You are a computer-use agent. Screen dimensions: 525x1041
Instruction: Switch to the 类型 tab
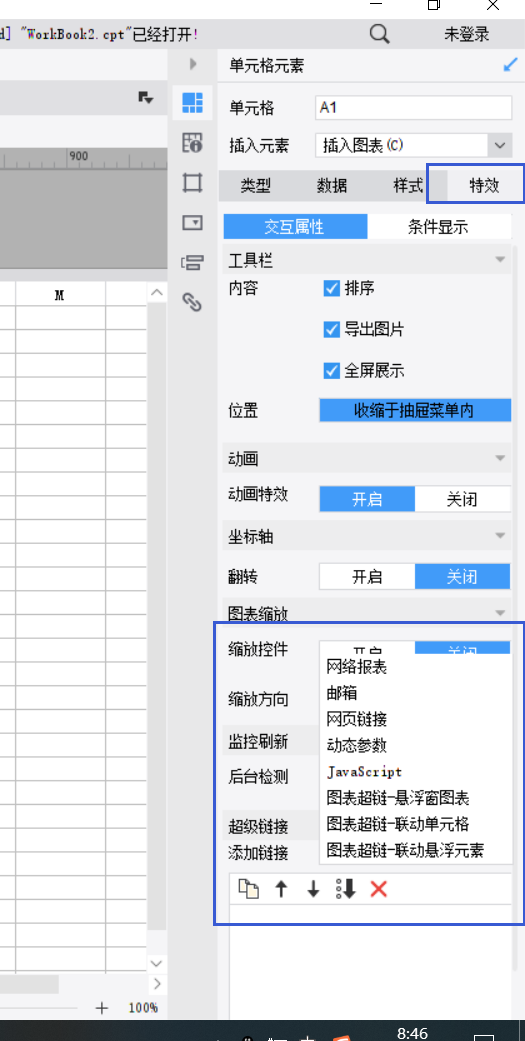click(256, 187)
